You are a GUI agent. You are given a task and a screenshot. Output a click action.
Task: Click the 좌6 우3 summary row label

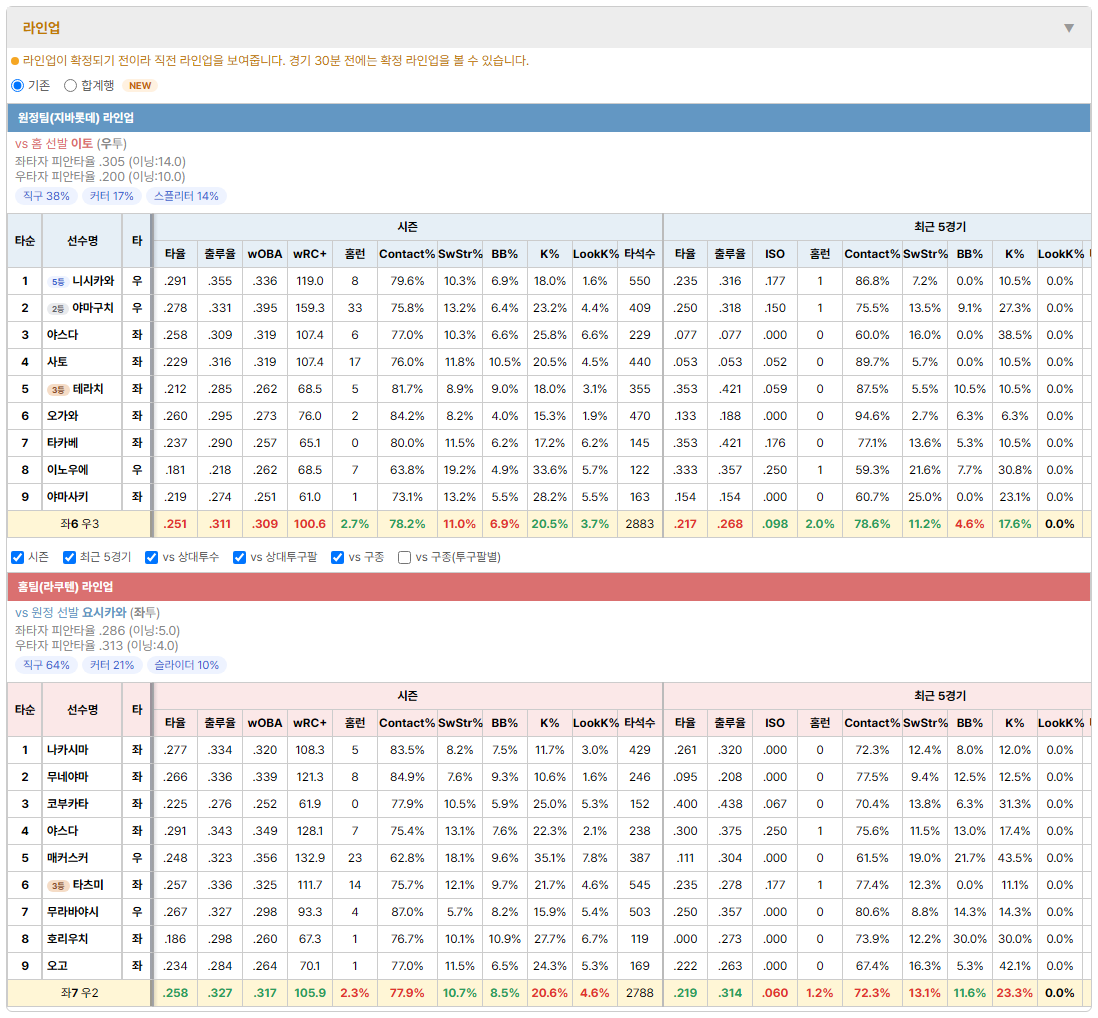click(79, 524)
